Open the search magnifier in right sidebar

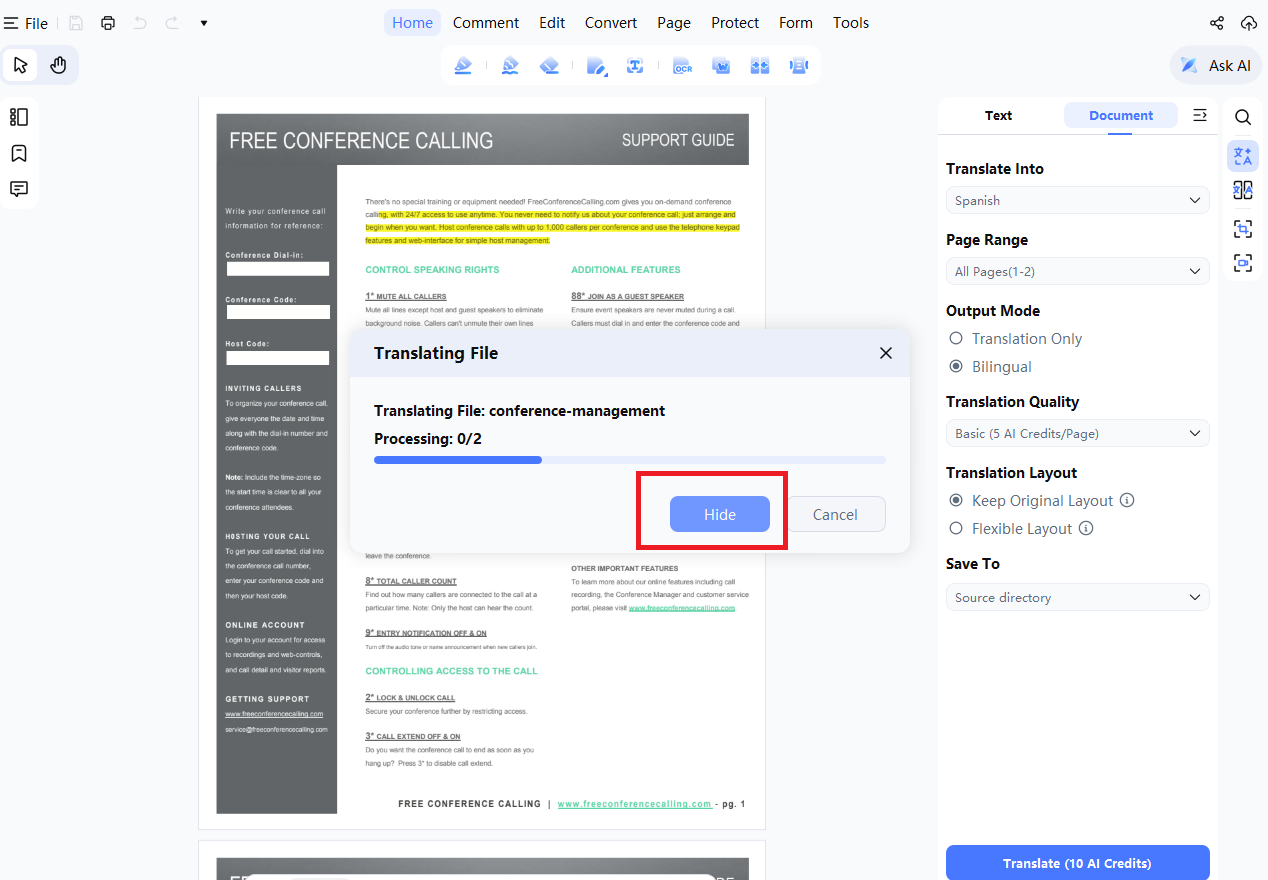1243,117
